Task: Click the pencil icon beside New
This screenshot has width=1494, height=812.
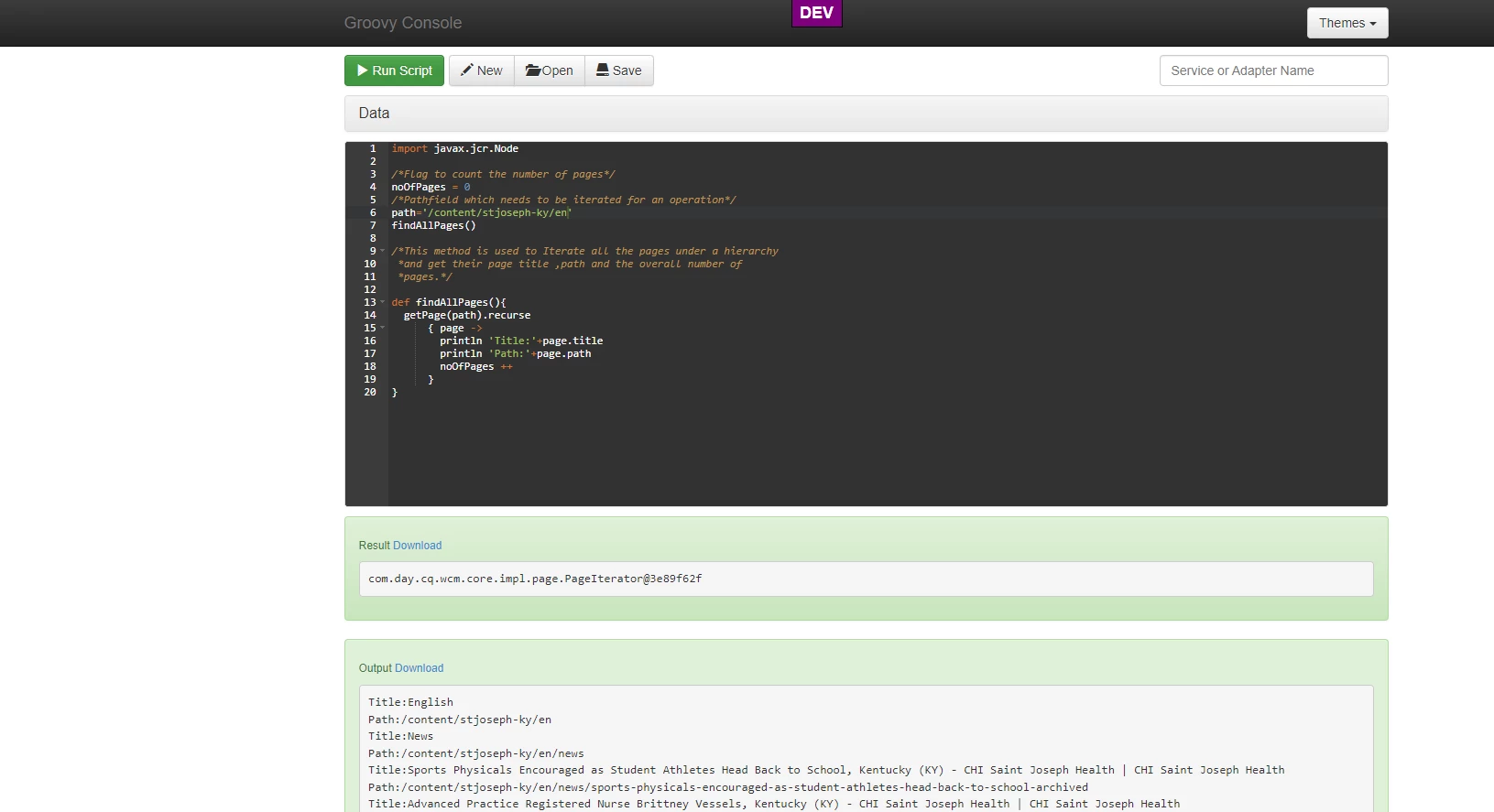Action: pos(467,70)
